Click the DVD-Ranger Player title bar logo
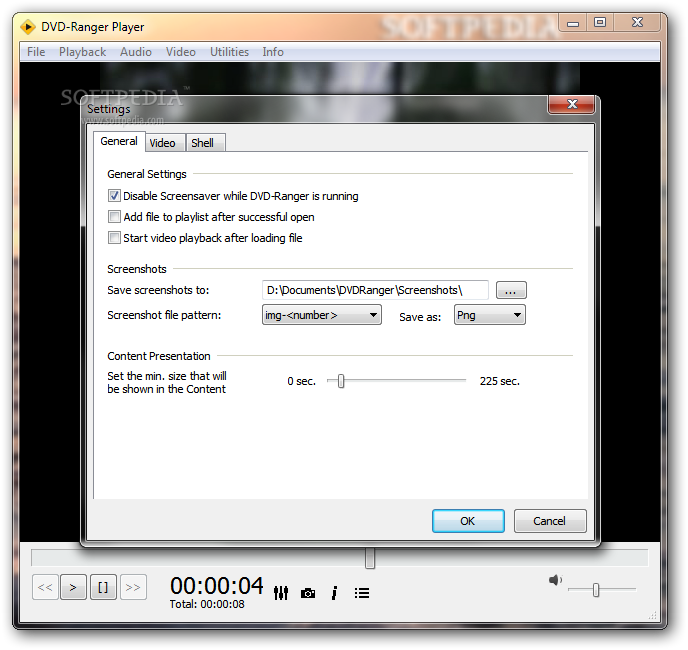The width and height of the screenshot is (688, 650). tap(28, 27)
